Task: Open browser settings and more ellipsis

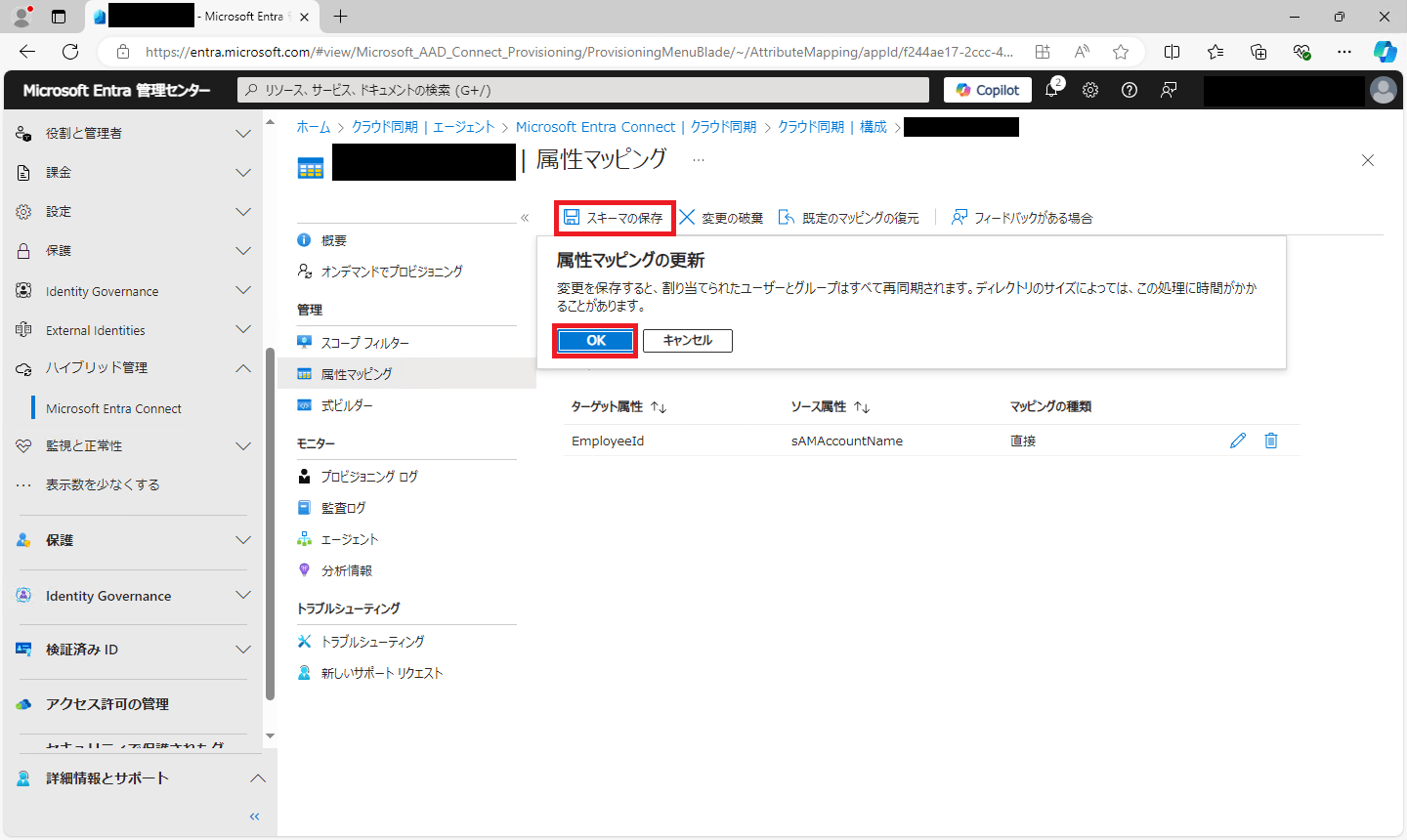Action: 1344,52
